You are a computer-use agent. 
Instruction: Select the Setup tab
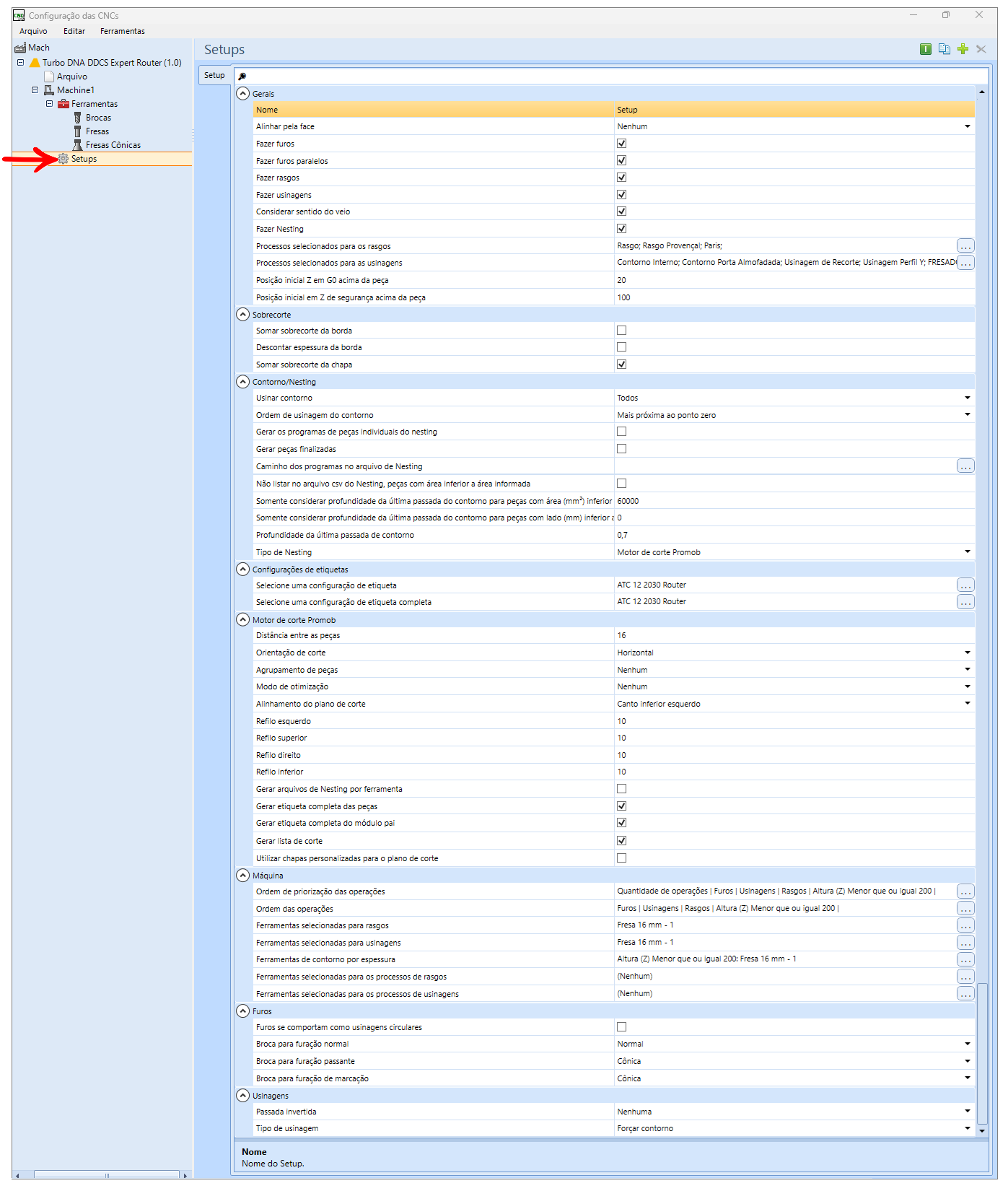[x=214, y=75]
